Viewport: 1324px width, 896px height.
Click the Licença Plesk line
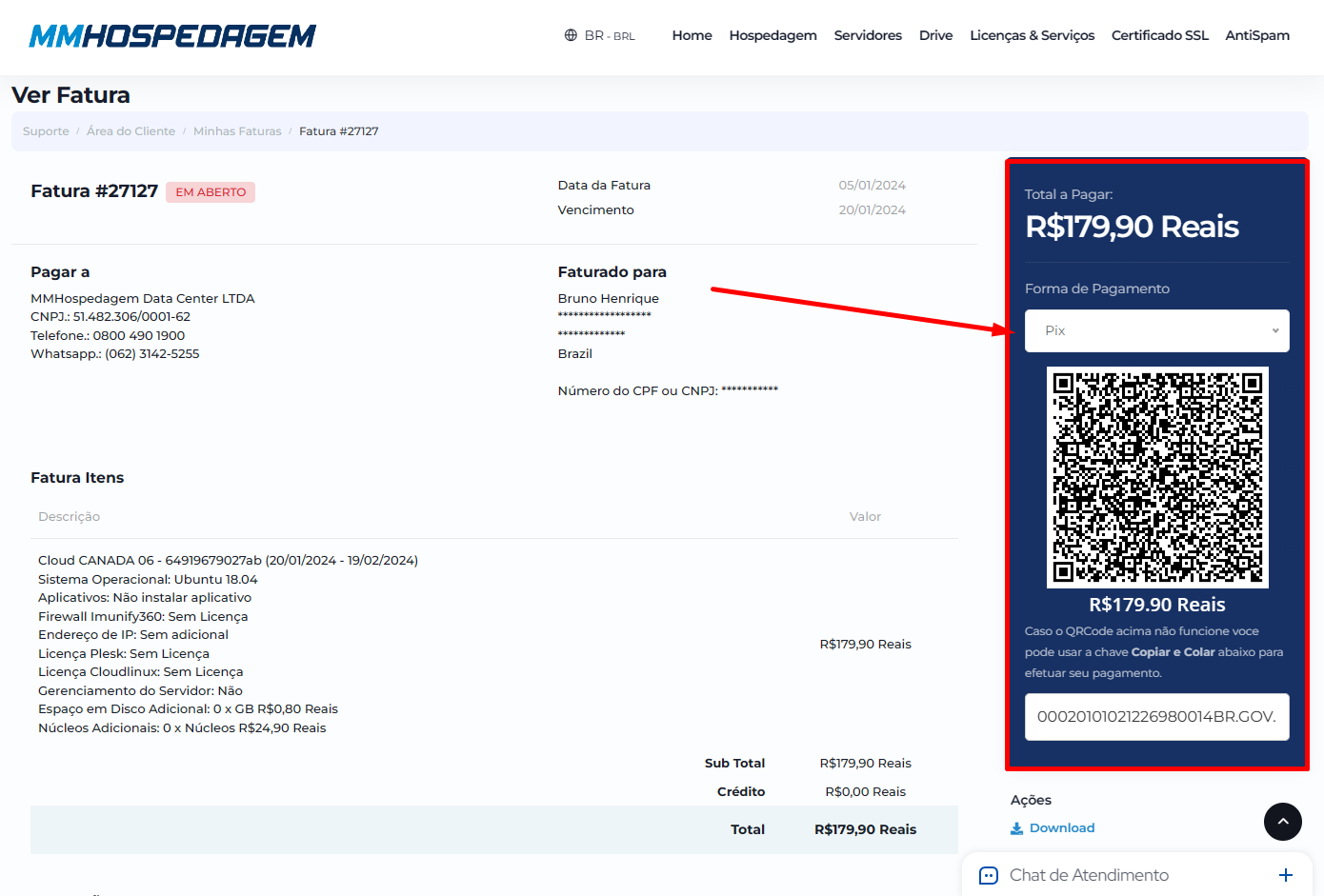coord(124,654)
